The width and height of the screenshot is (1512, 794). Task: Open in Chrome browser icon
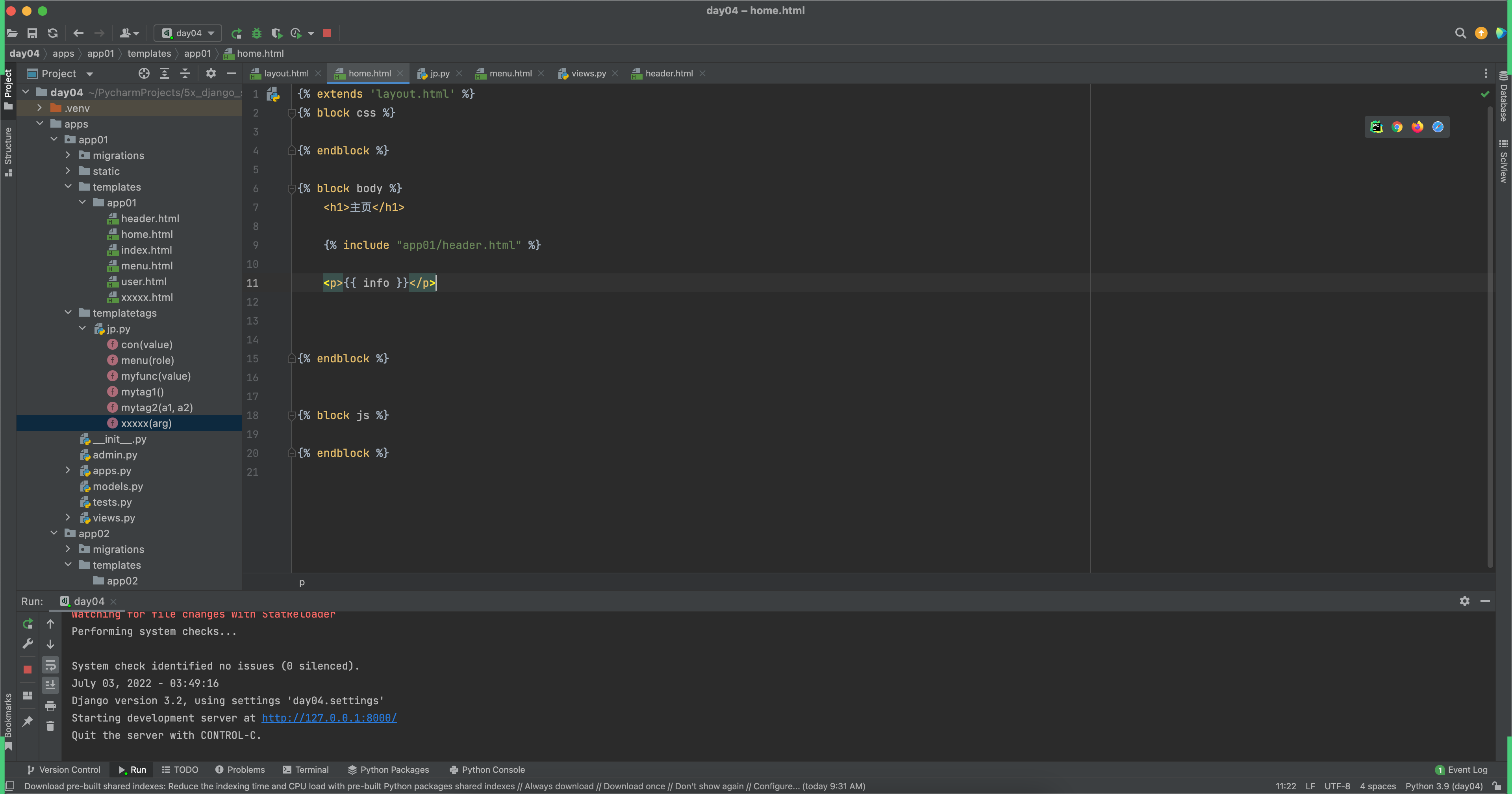[1397, 127]
